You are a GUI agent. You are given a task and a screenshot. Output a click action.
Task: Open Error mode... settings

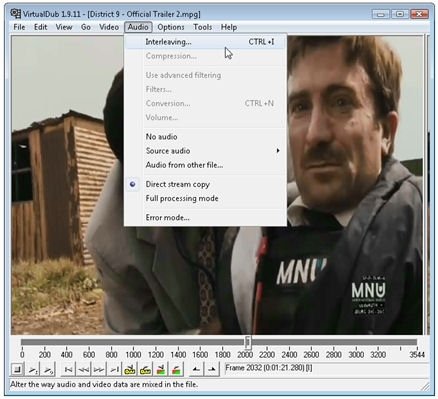[x=205, y=218]
